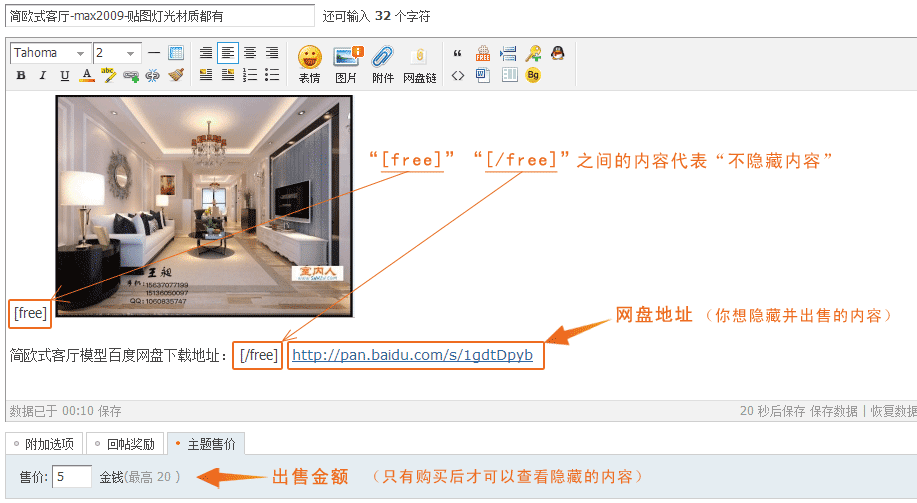The height and width of the screenshot is (503, 917).
Task: Paste from Word document icon
Action: point(482,75)
